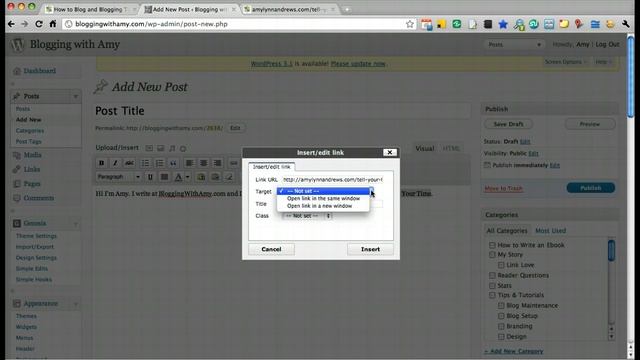Select the text color icon
The height and width of the screenshot is (360, 640).
[178, 177]
